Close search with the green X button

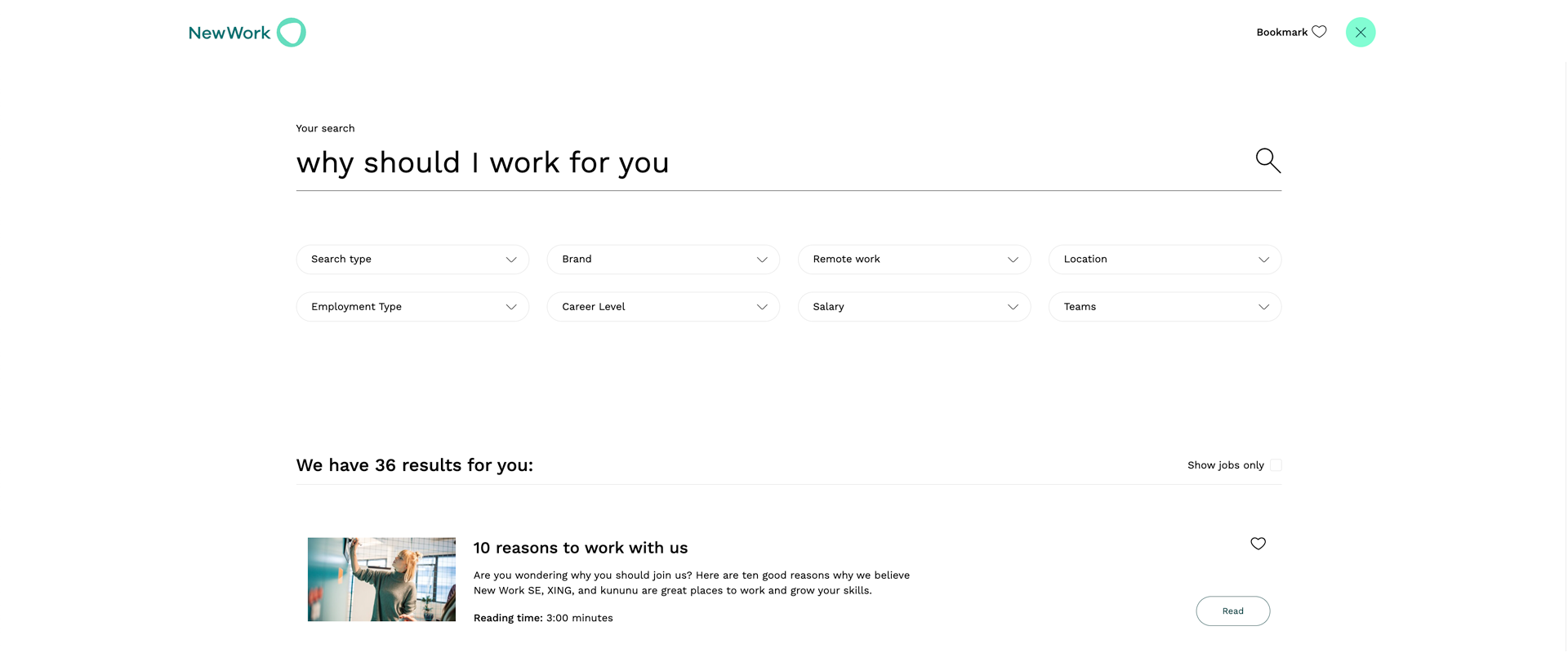1361,32
